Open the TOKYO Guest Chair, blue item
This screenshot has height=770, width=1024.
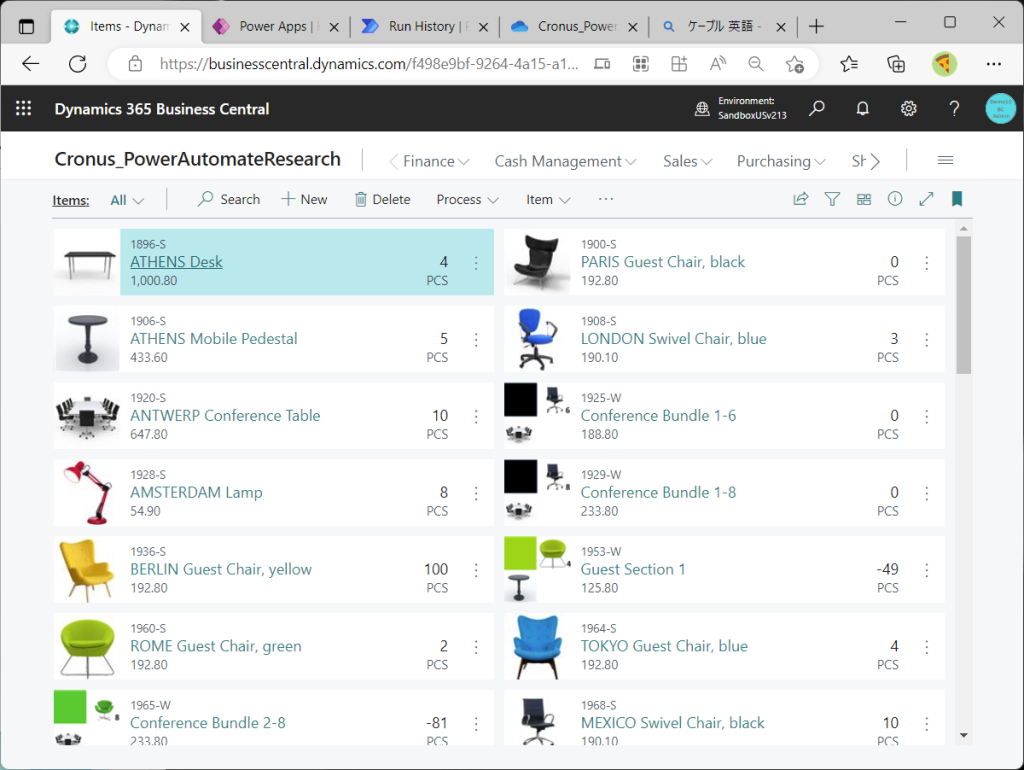pyautogui.click(x=664, y=647)
